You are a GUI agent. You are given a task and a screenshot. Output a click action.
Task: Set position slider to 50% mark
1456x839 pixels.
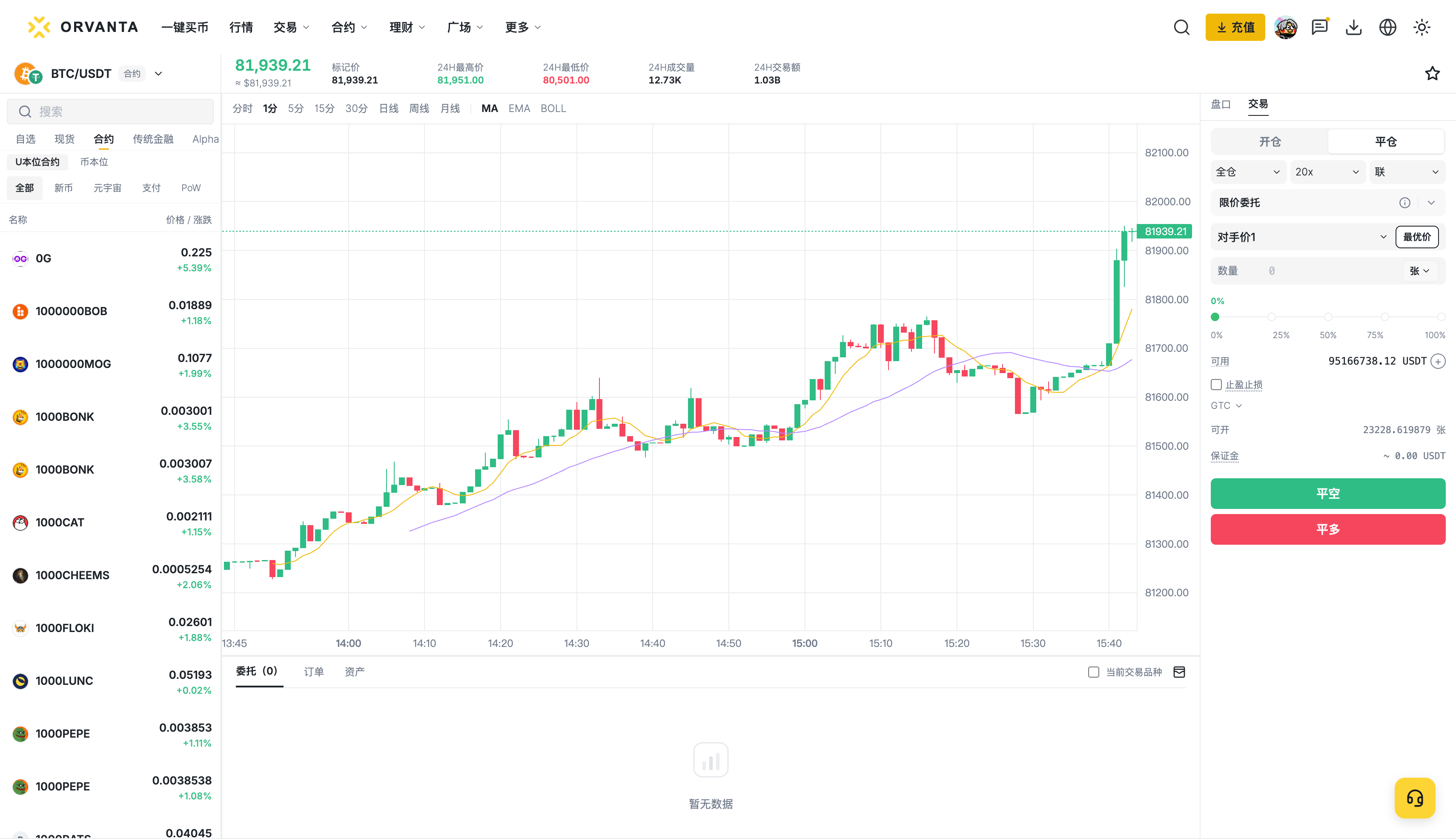(1327, 317)
